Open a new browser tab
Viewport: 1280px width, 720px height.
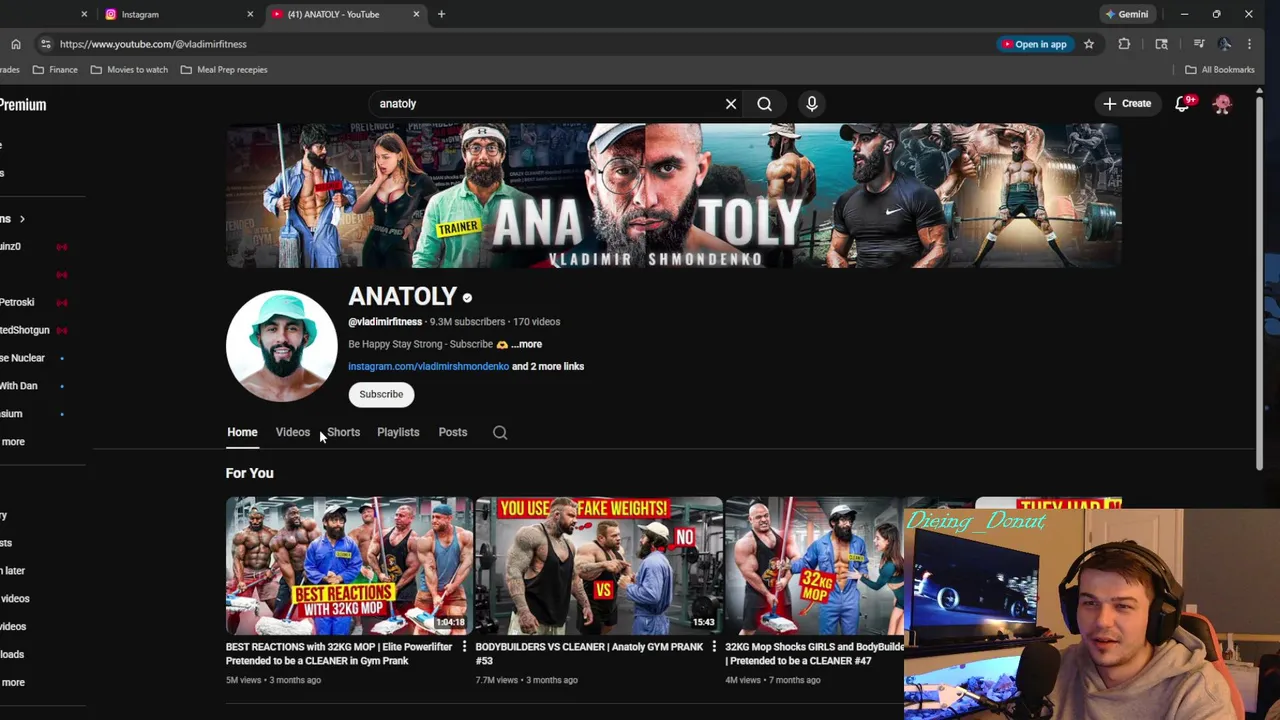click(441, 14)
